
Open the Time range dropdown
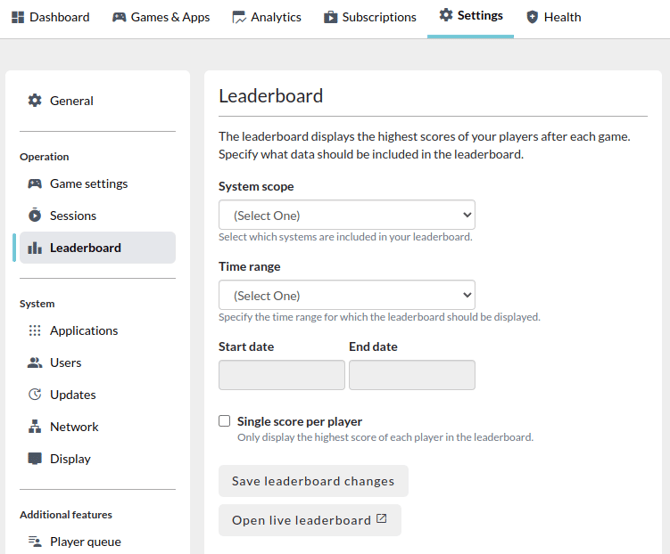coord(347,295)
